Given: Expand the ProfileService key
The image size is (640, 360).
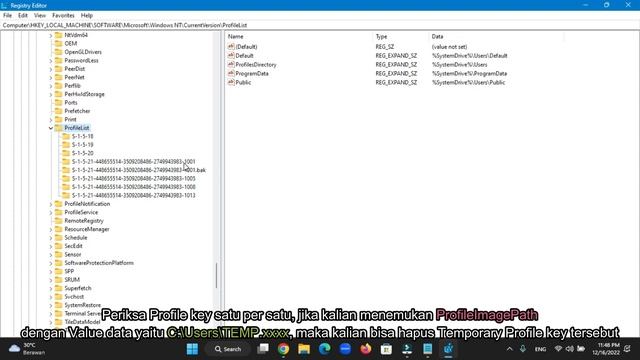Looking at the screenshot, I should coord(51,213).
